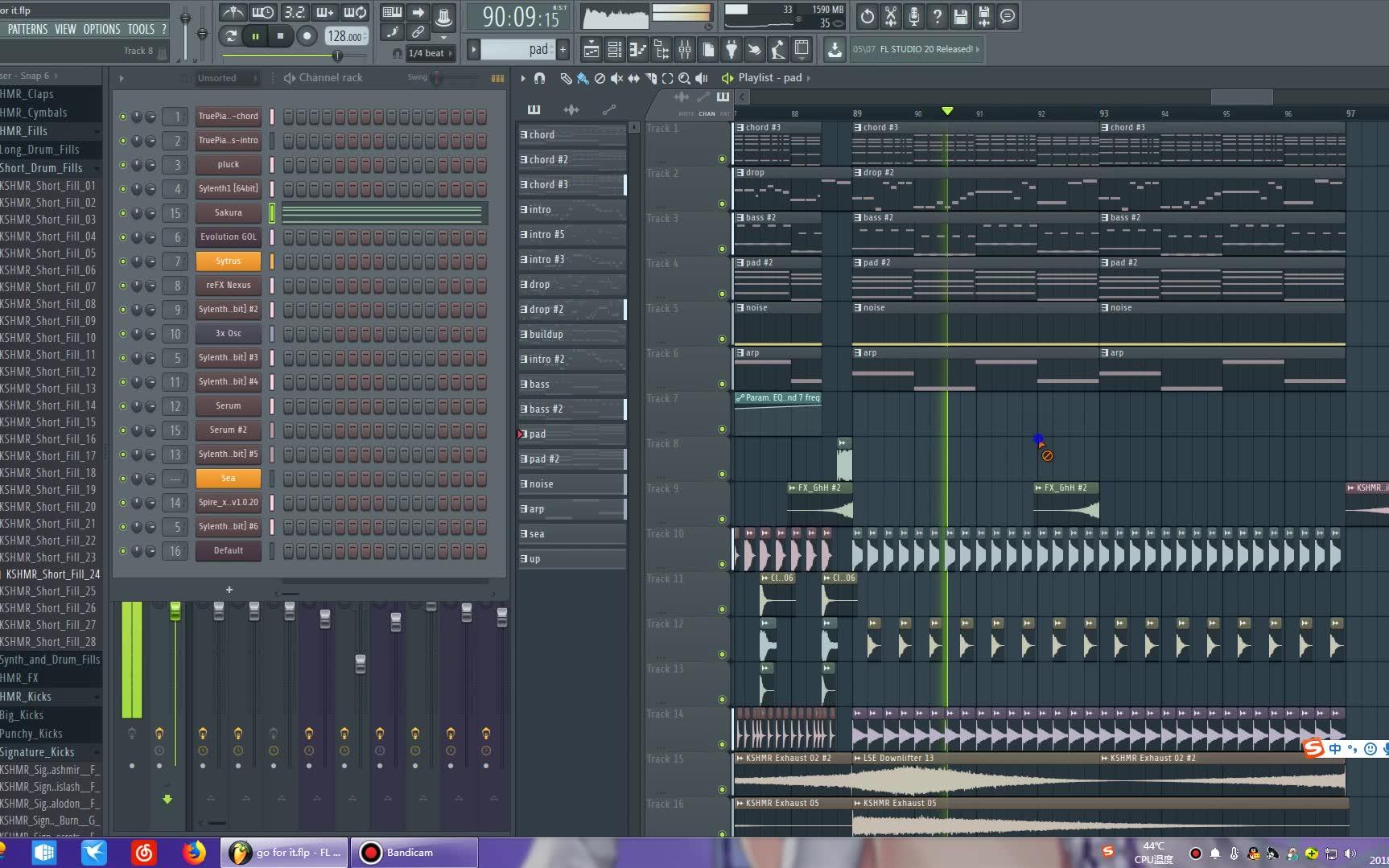Screen dimensions: 1389x868
Task: Open the browser Snap 6 arrow
Action: [x=56, y=76]
